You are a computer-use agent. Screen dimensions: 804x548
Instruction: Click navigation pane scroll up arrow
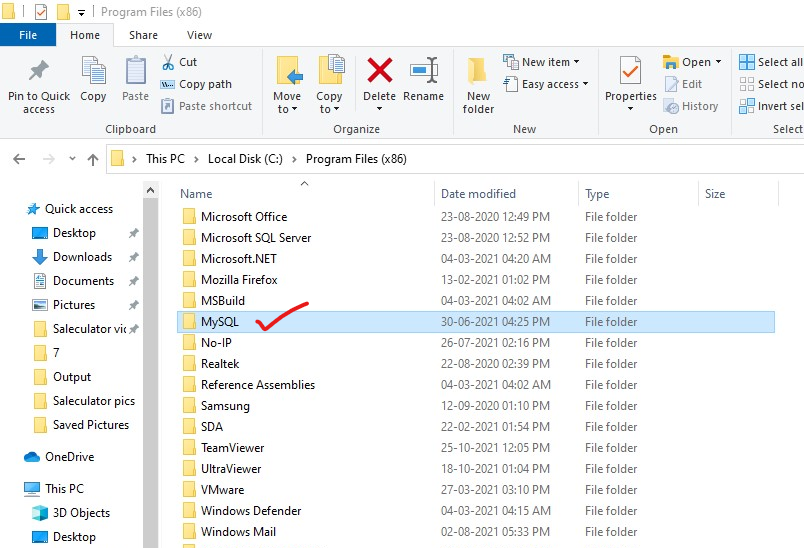[x=150, y=190]
